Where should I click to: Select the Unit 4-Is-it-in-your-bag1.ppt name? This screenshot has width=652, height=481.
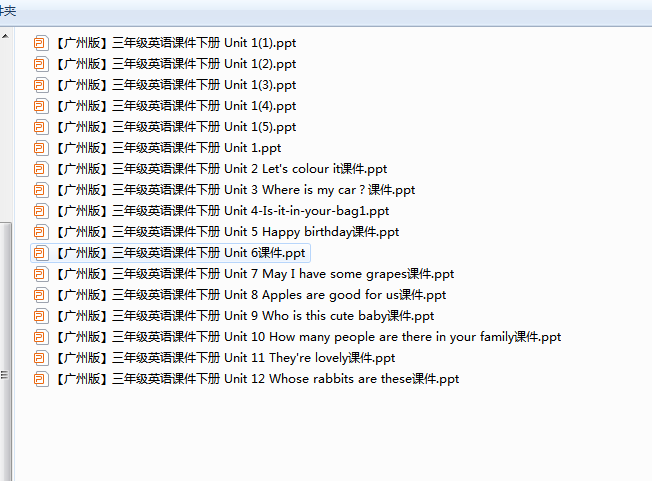click(x=223, y=211)
